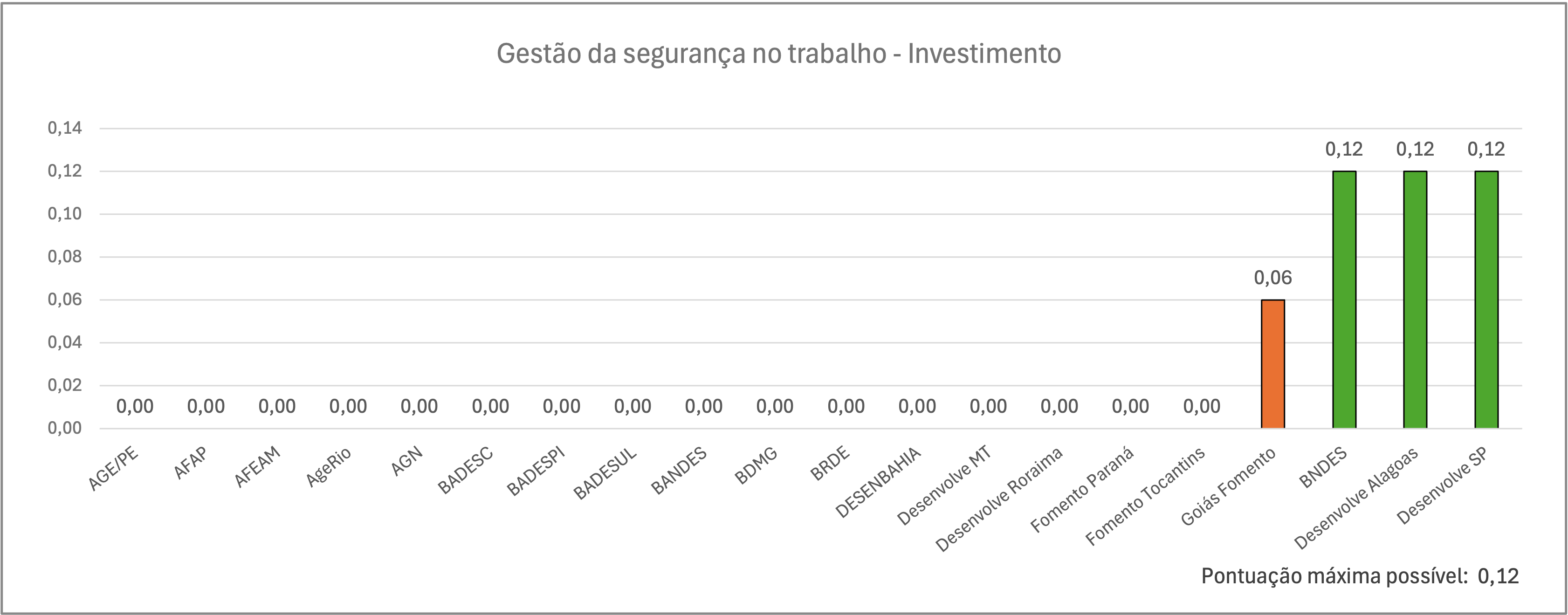Viewport: 1568px width, 615px height.
Task: Select the orange Goiás Fomento bar
Action: click(1272, 364)
